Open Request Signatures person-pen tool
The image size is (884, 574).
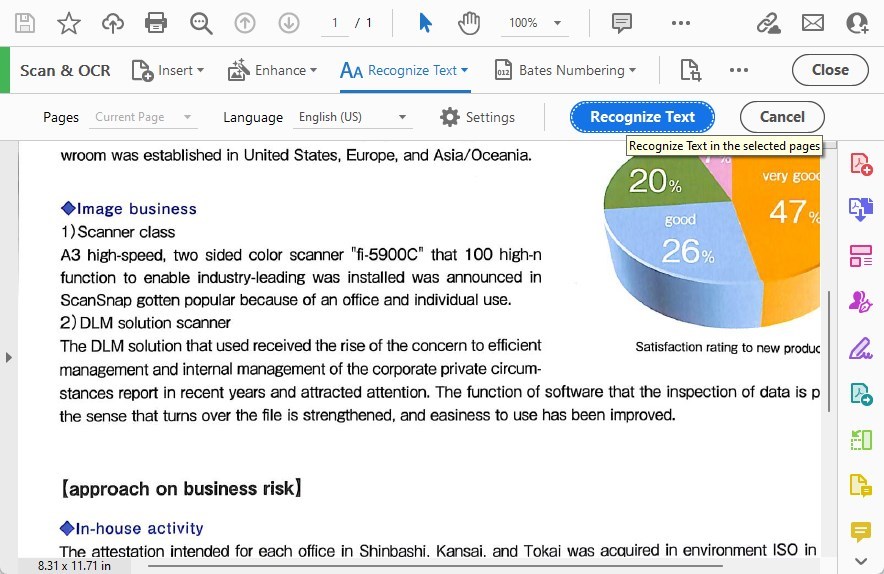pyautogui.click(x=861, y=302)
